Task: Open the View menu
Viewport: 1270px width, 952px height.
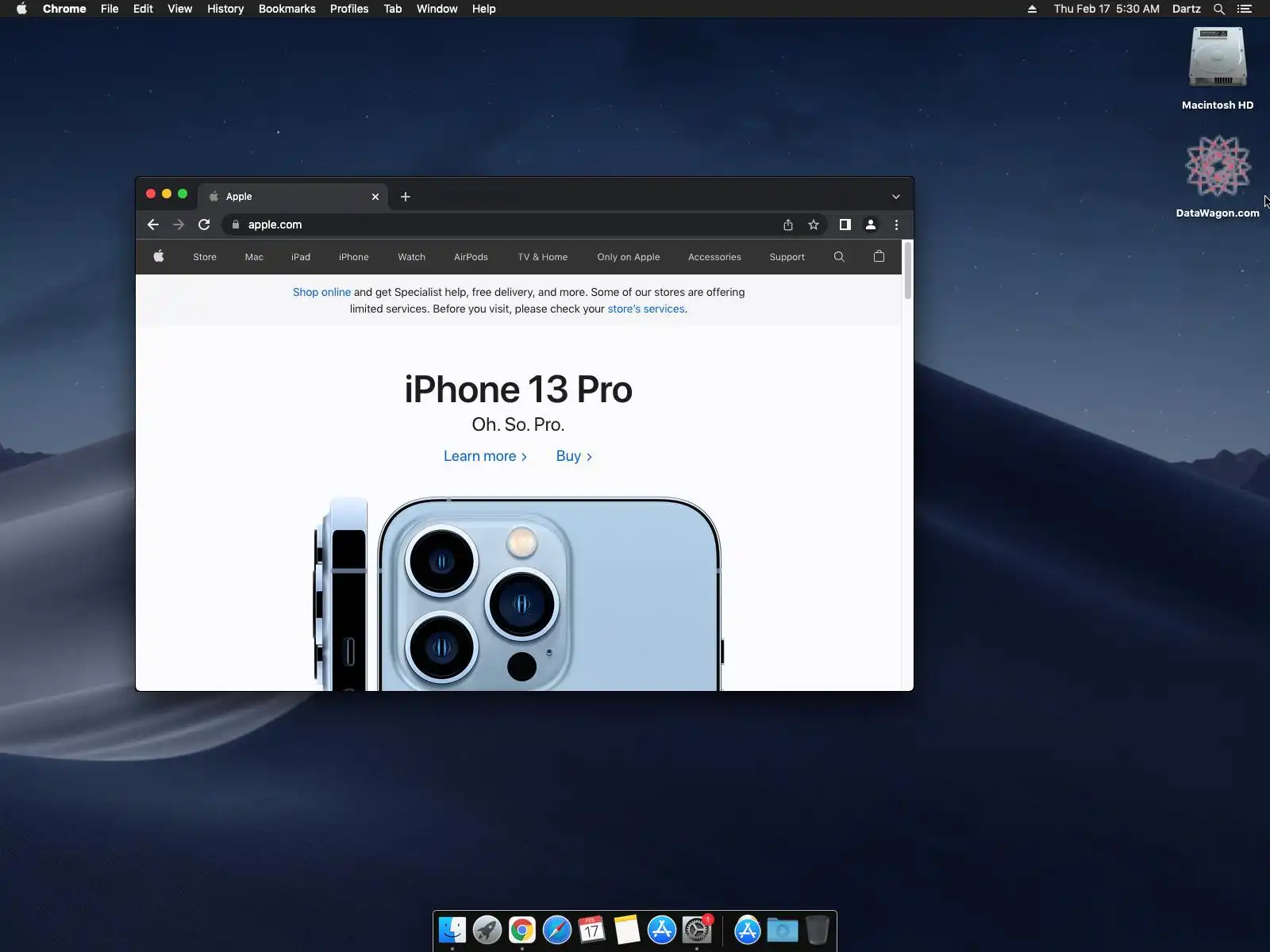Action: pos(180,9)
